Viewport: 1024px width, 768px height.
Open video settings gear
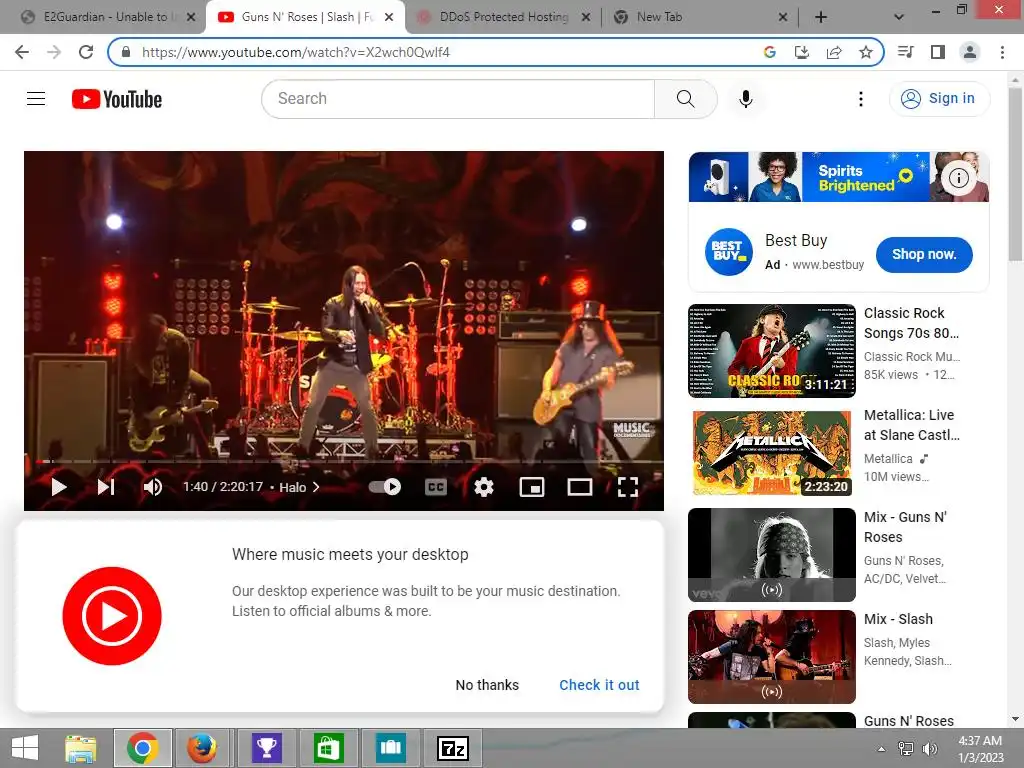pyautogui.click(x=483, y=487)
